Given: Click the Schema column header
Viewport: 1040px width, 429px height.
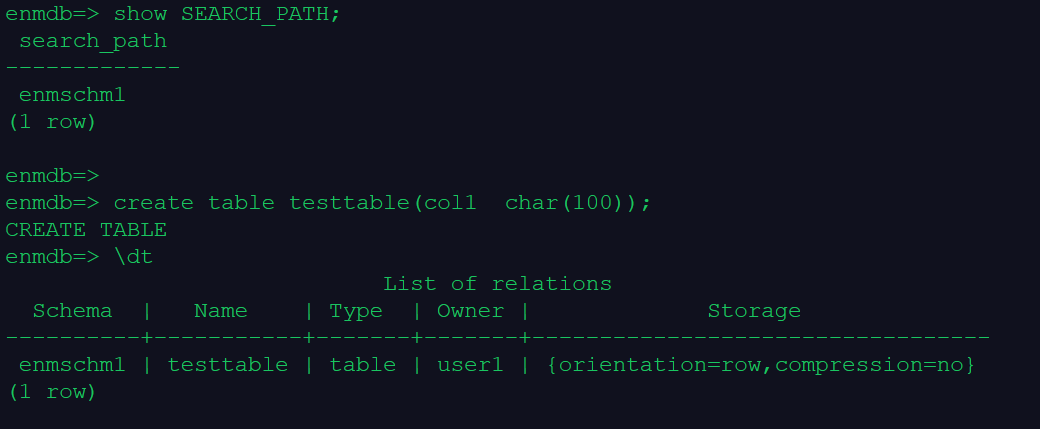Looking at the screenshot, I should click(x=72, y=311).
